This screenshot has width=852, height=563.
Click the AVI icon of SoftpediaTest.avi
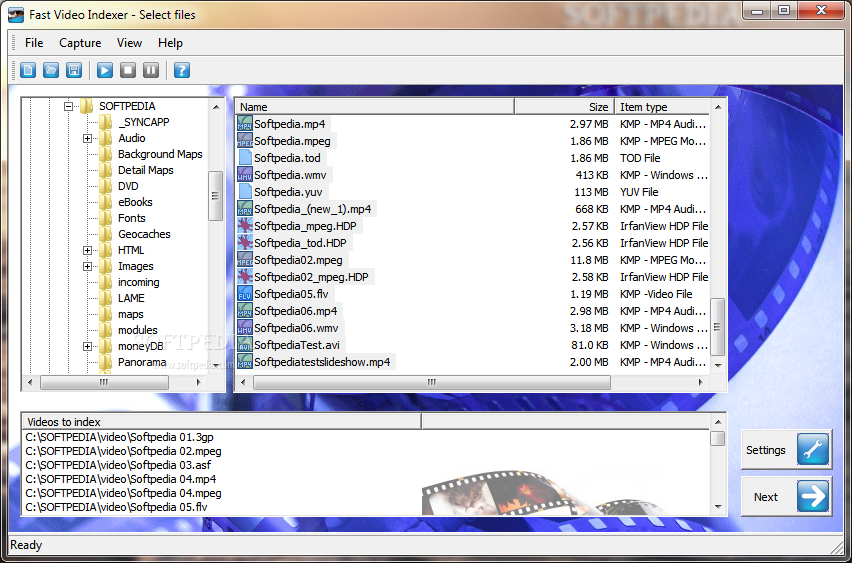tap(245, 345)
